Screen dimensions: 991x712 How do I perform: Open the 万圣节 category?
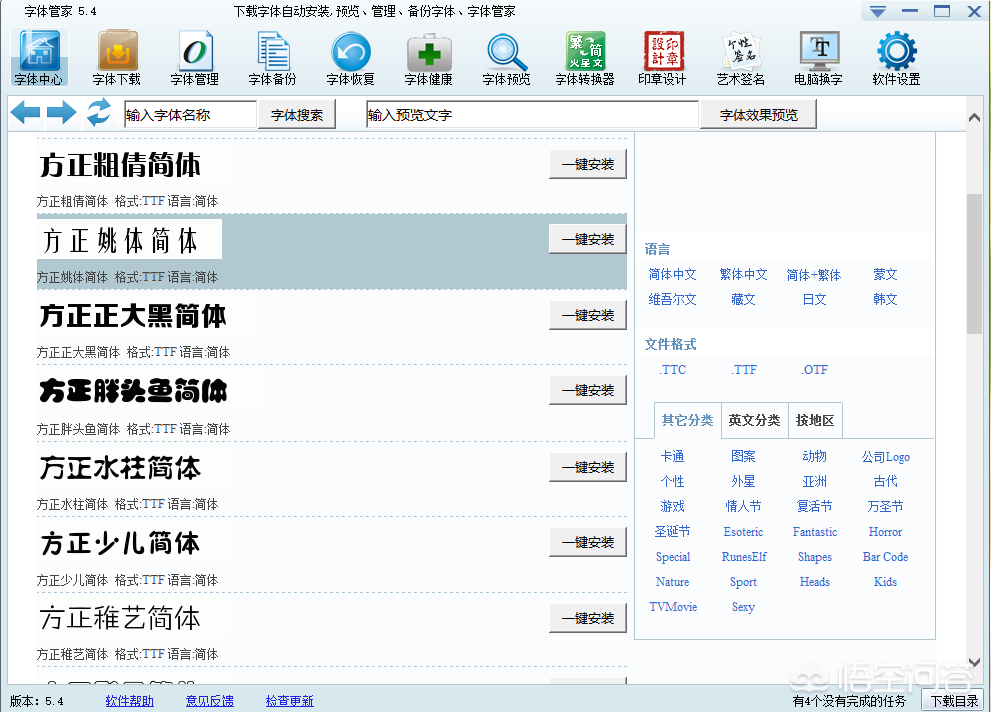(885, 506)
